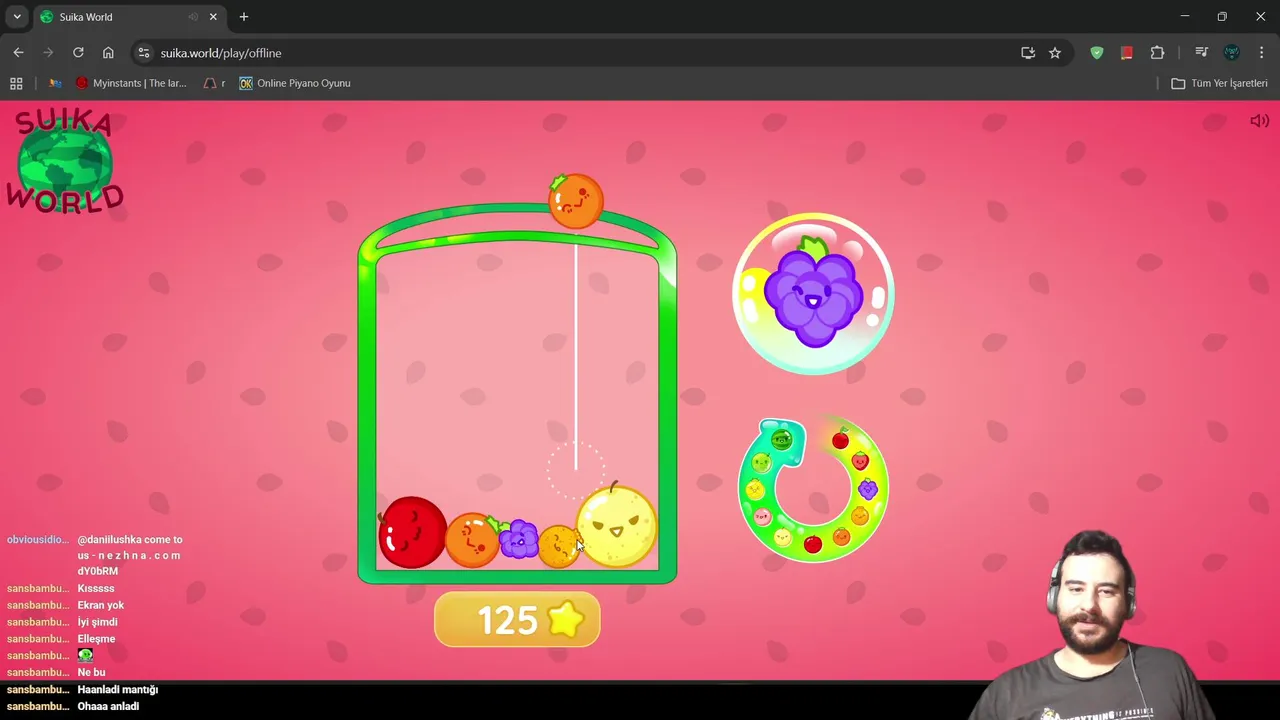Click the yellow pear fruit inside the jar
This screenshot has height=720, width=1280.
point(617,526)
